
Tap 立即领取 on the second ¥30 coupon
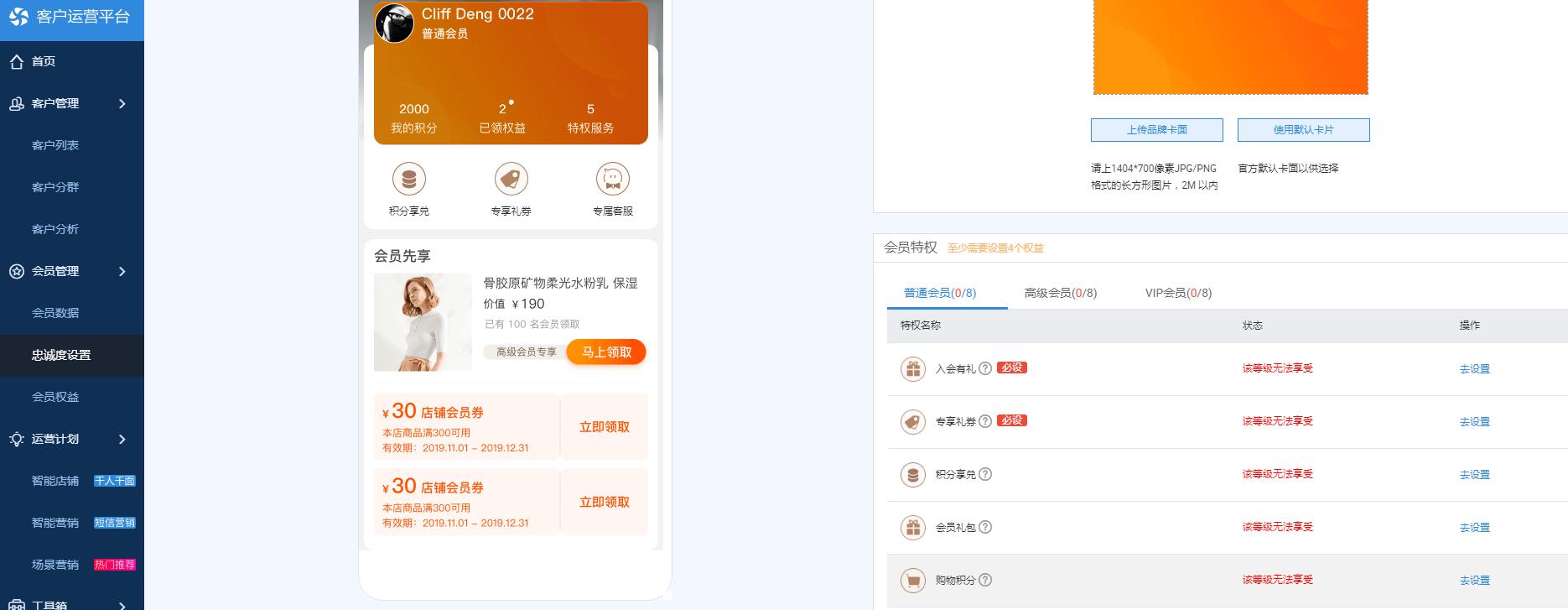(x=605, y=502)
